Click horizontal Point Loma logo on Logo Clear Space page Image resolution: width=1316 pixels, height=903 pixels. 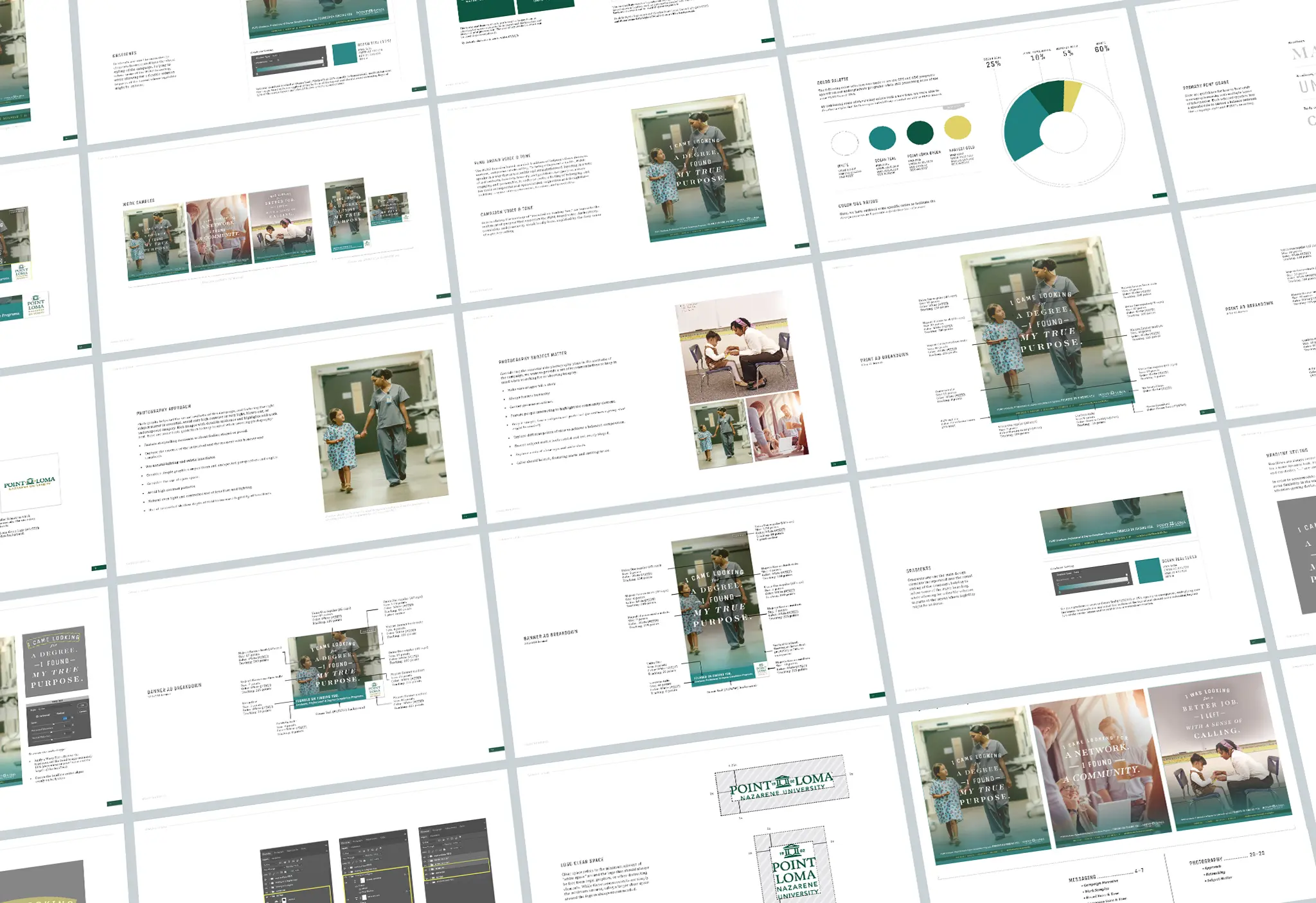781,785
